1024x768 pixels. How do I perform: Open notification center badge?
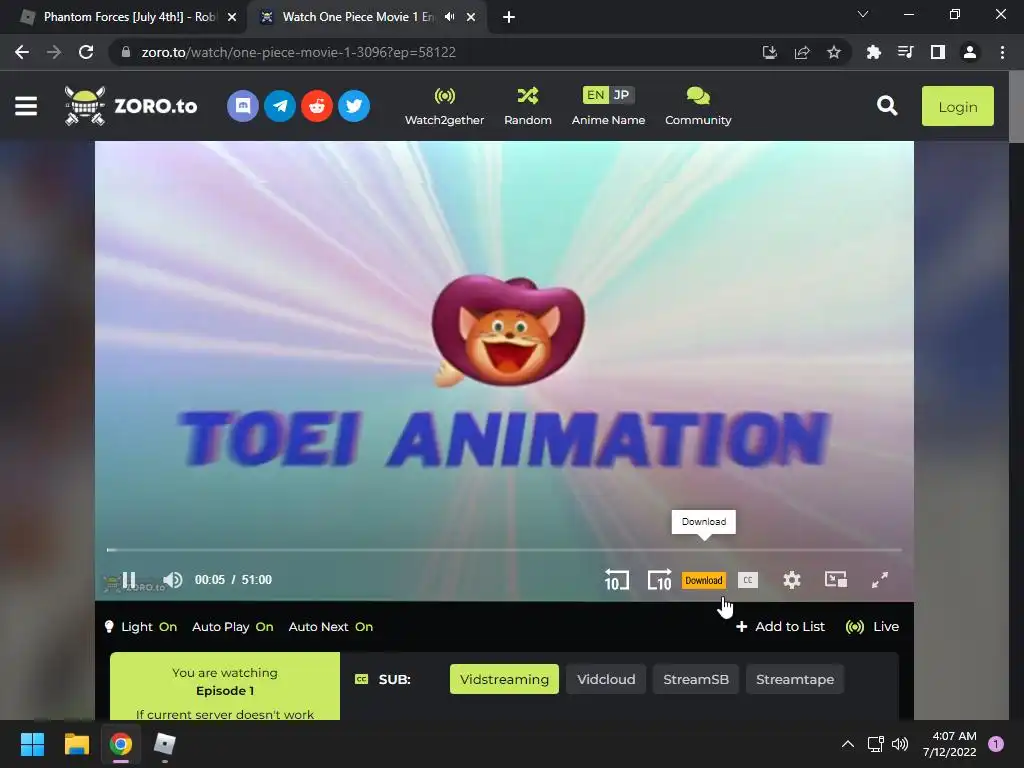pos(996,744)
